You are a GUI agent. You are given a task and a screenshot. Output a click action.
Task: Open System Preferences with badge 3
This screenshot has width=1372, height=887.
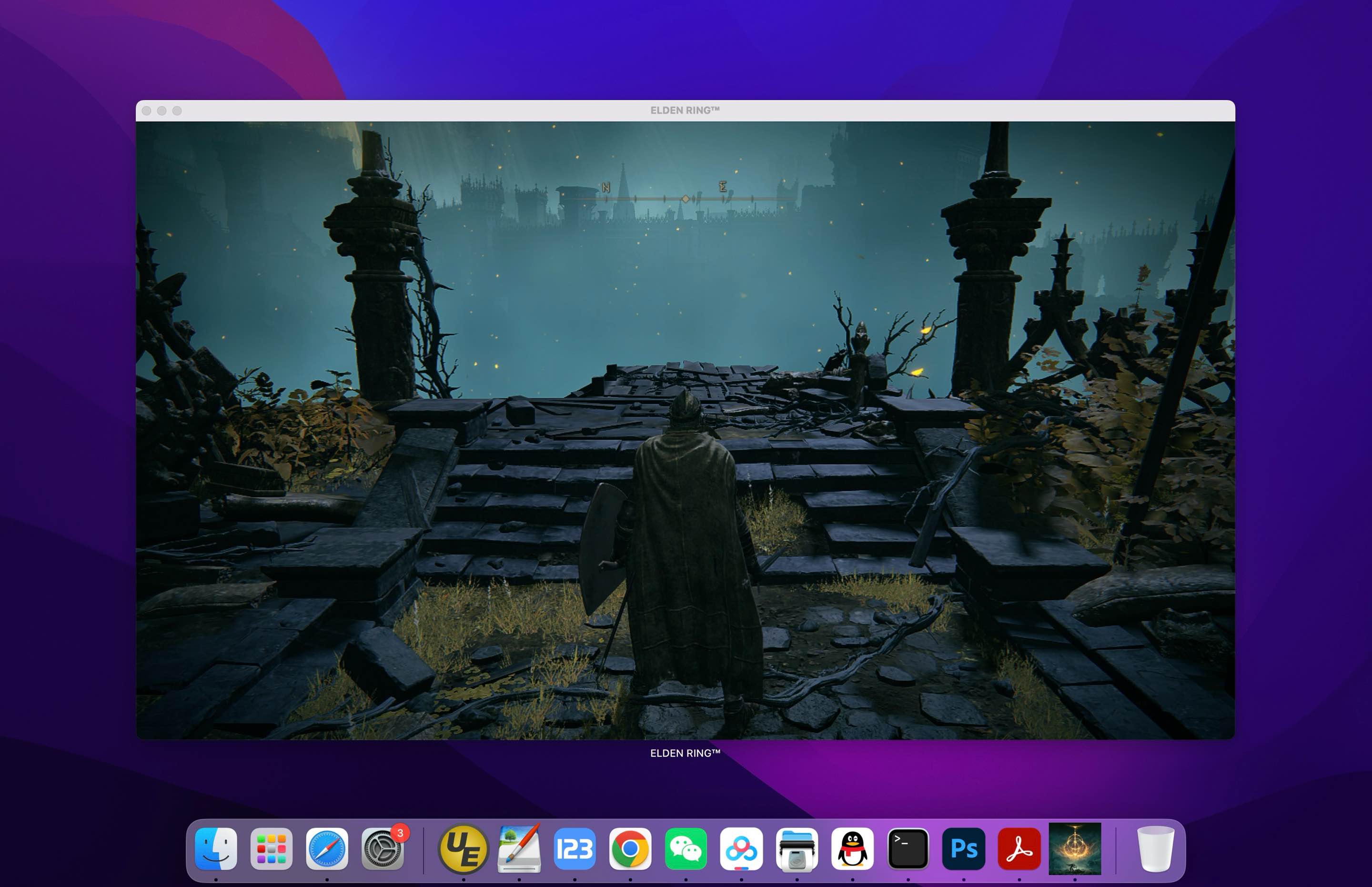tap(383, 848)
